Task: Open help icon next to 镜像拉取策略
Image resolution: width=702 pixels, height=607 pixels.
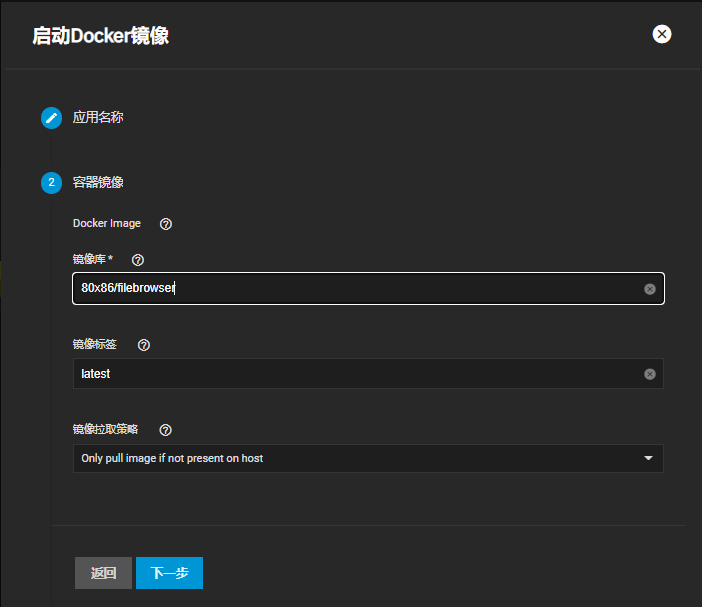Action: (x=165, y=430)
